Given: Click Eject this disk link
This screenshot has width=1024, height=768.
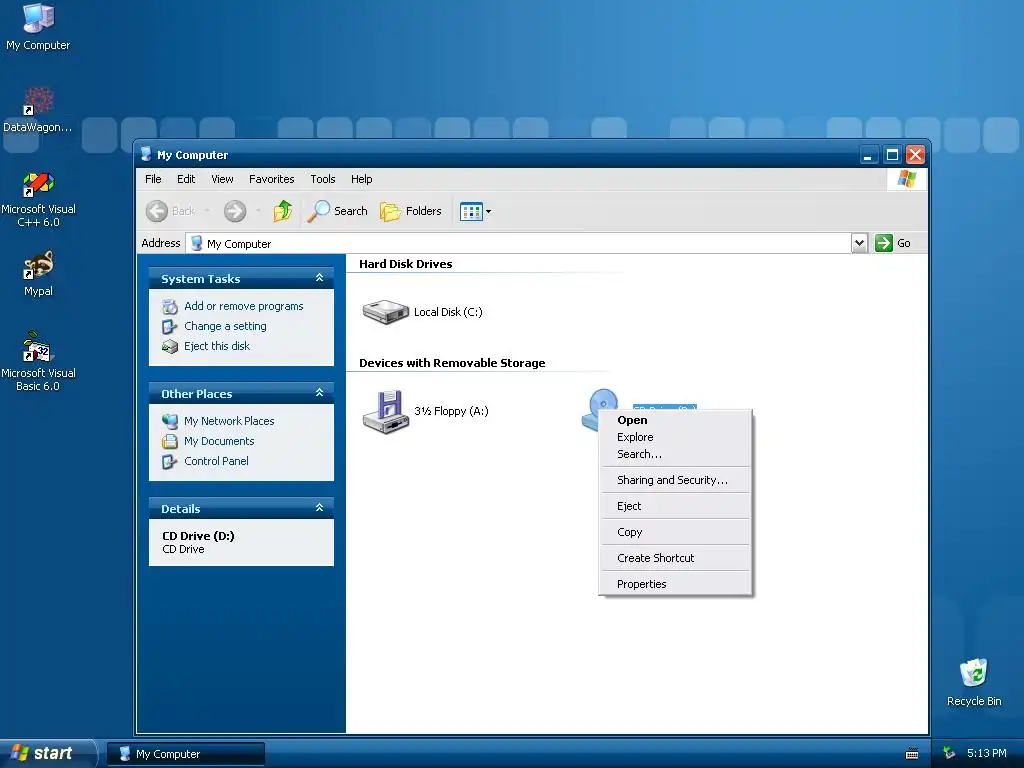Looking at the screenshot, I should (217, 346).
